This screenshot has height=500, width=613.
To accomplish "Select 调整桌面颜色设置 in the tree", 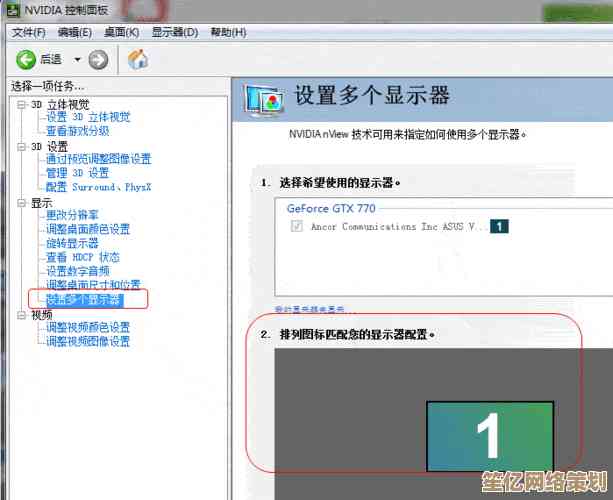I will pyautogui.click(x=88, y=229).
